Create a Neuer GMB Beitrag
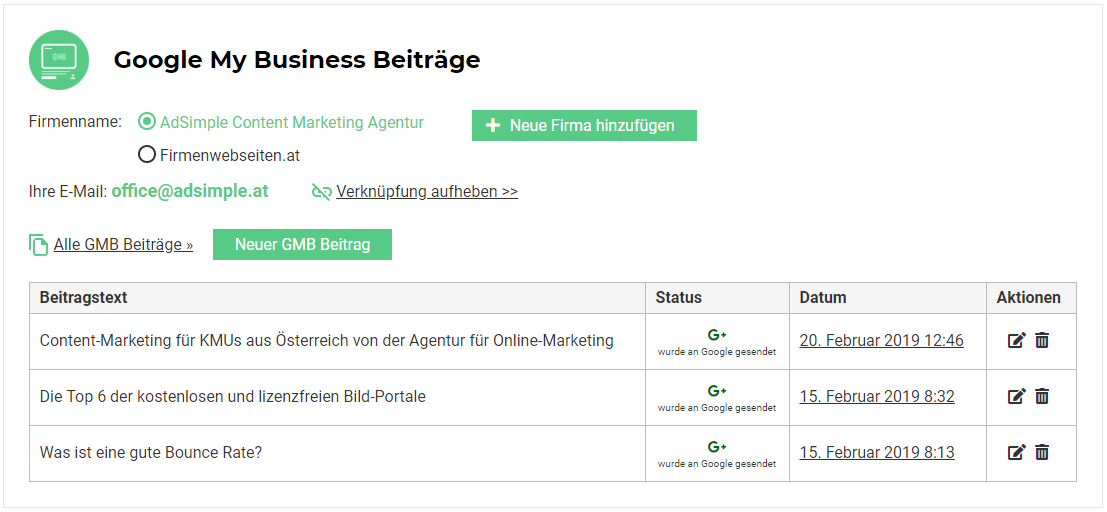 [x=302, y=245]
